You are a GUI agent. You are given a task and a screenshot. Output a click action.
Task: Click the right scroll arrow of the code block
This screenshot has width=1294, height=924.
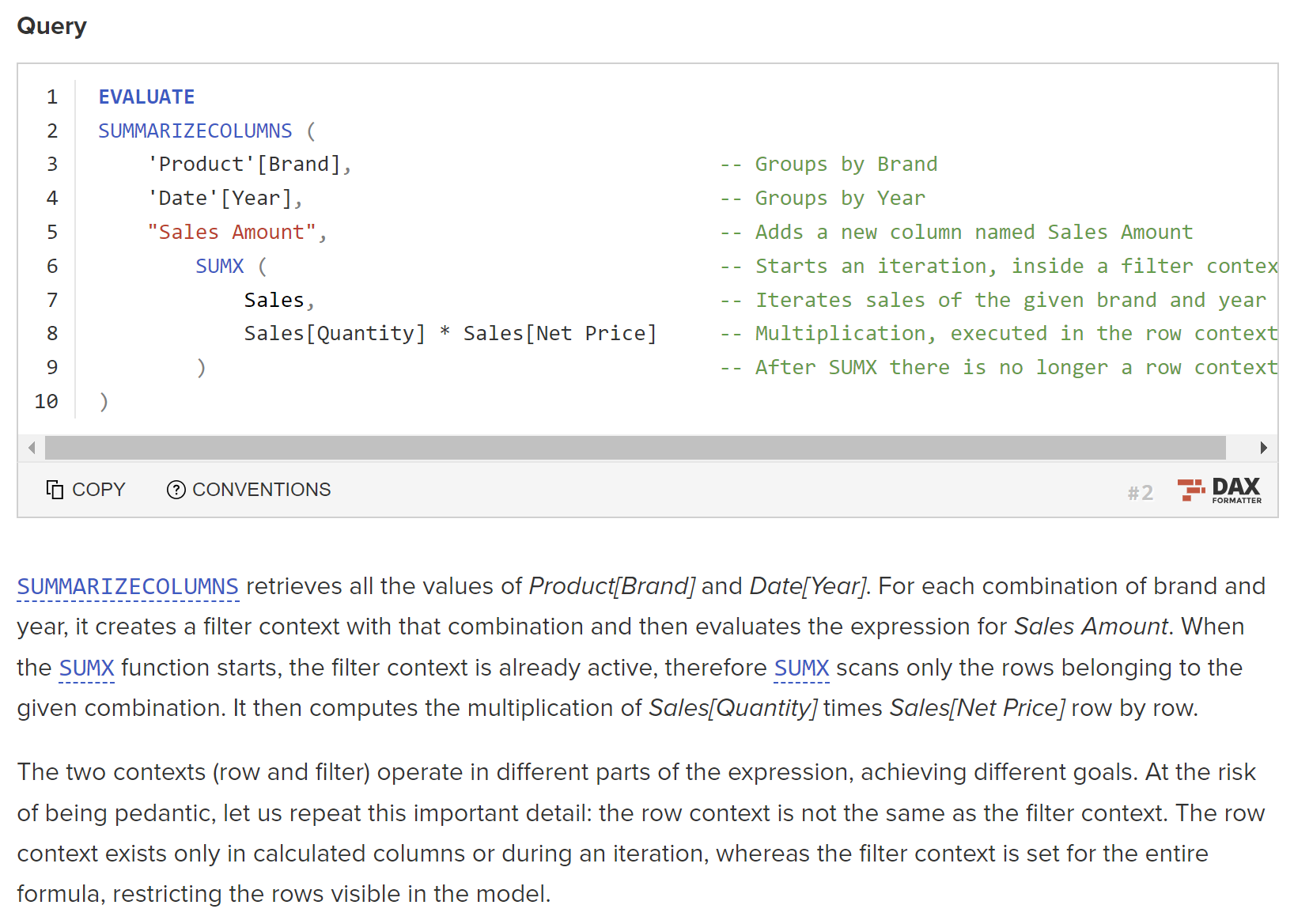1264,447
